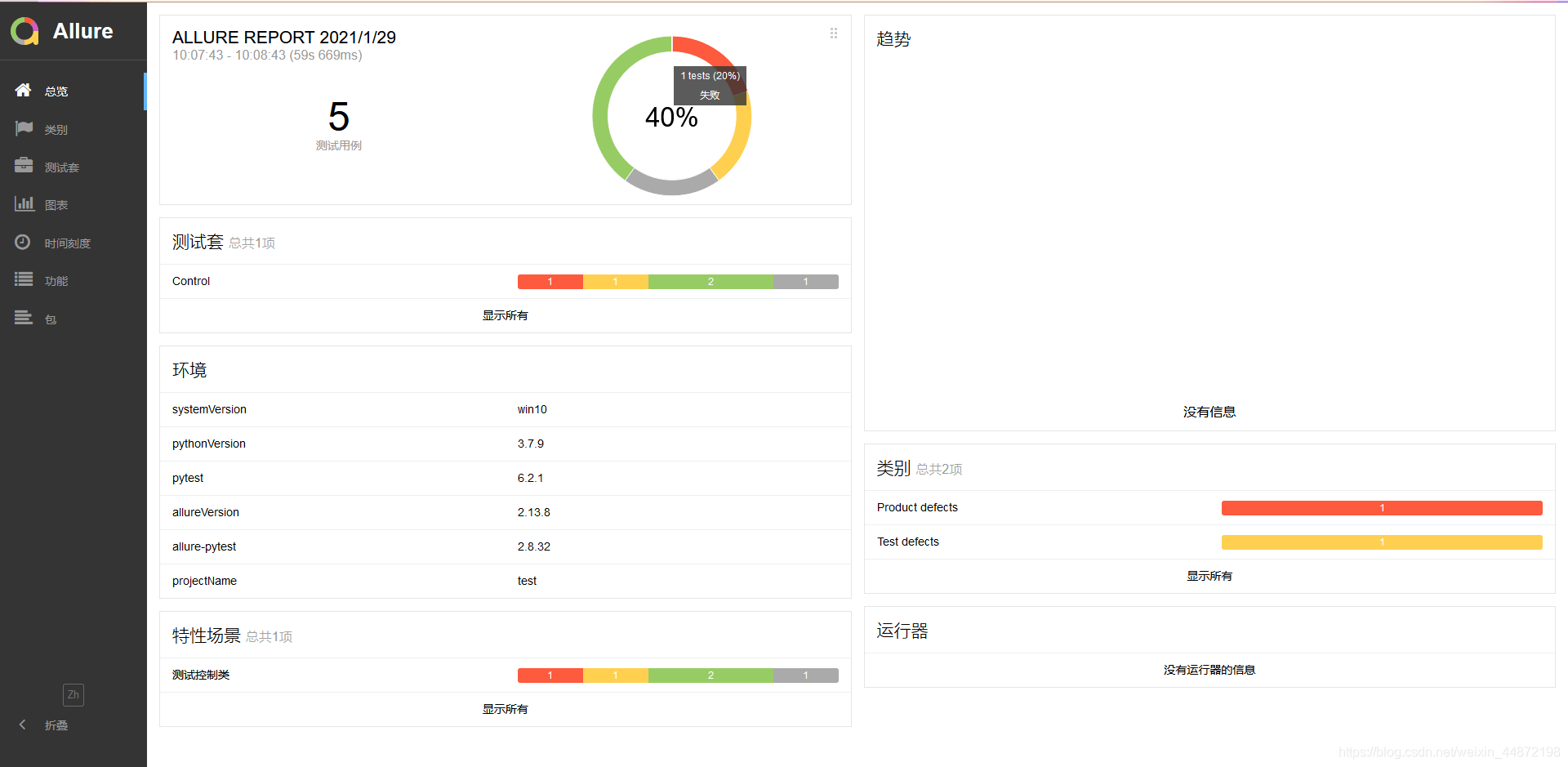Click the red Product defects bar
The height and width of the screenshot is (767, 1568).
click(x=1382, y=508)
